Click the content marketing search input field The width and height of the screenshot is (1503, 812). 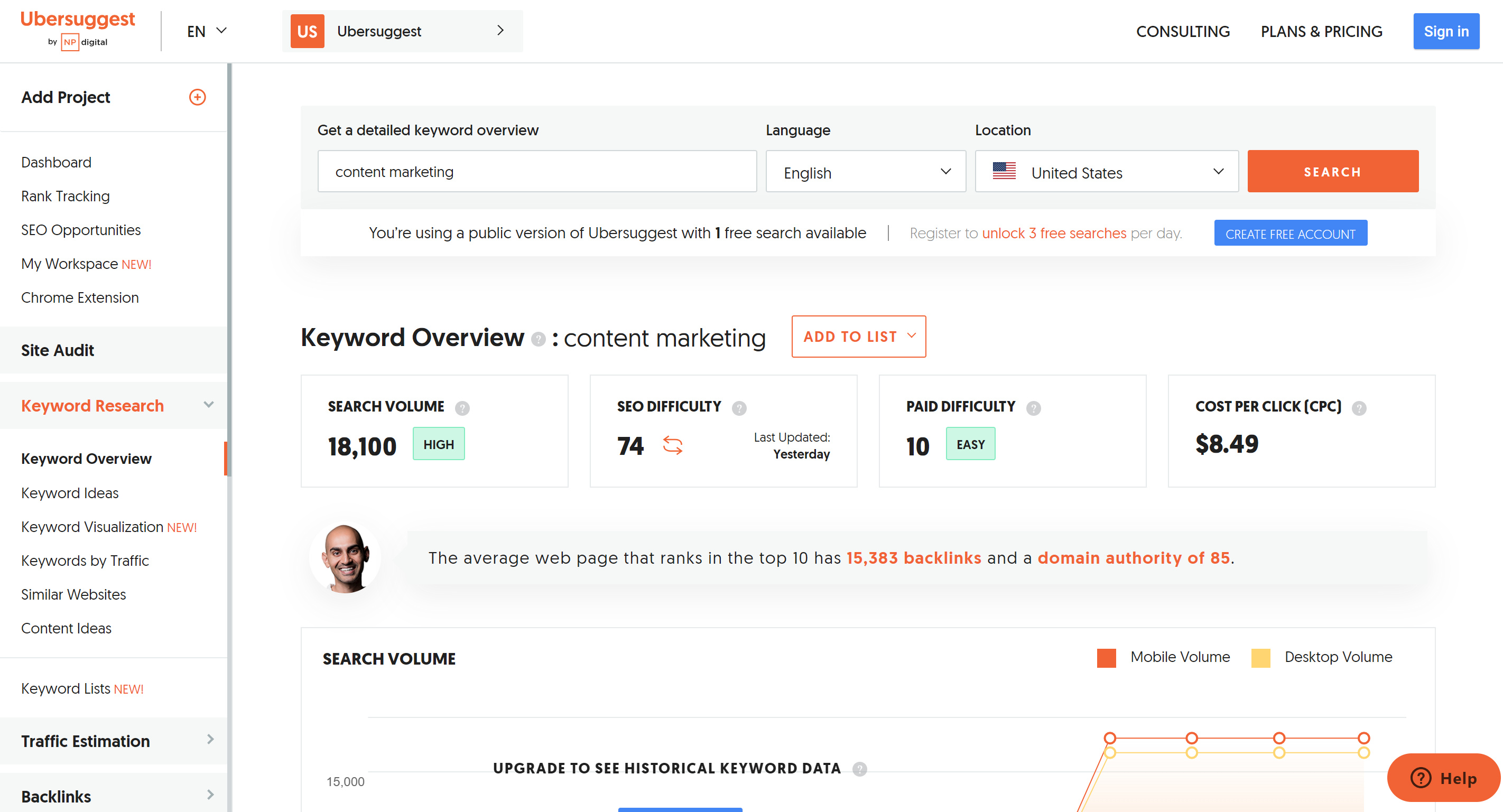point(537,171)
